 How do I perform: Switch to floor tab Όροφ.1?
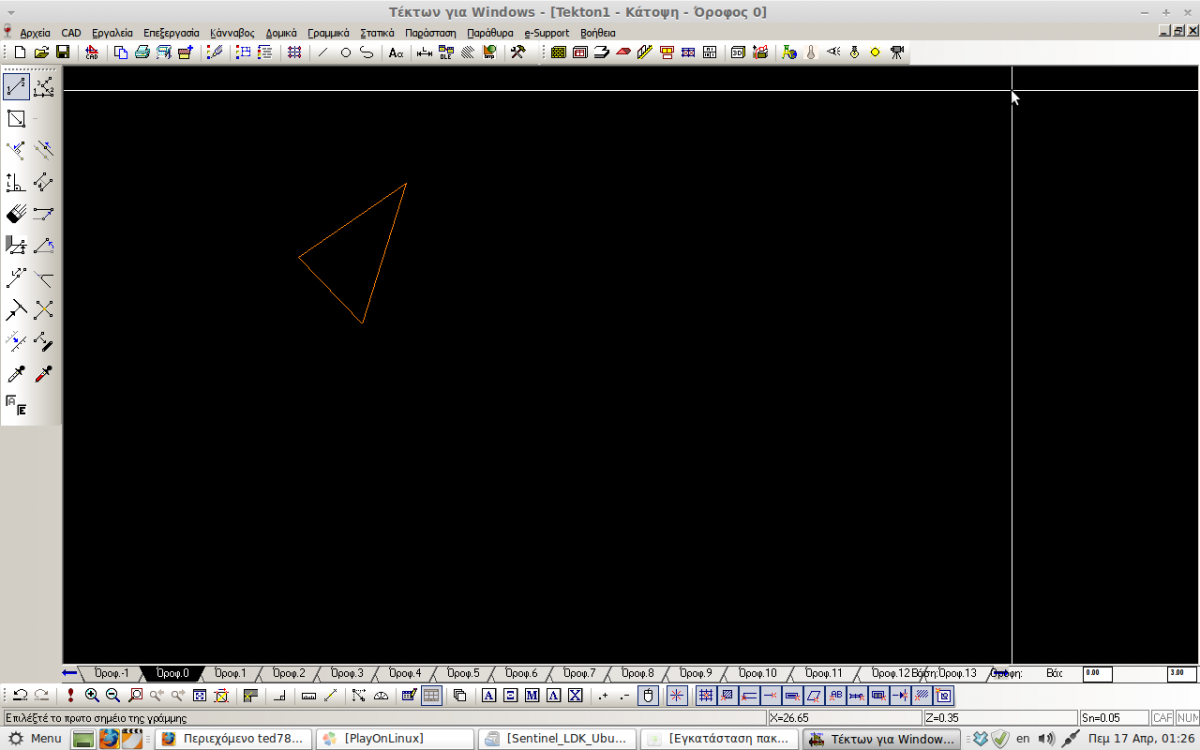pos(230,673)
